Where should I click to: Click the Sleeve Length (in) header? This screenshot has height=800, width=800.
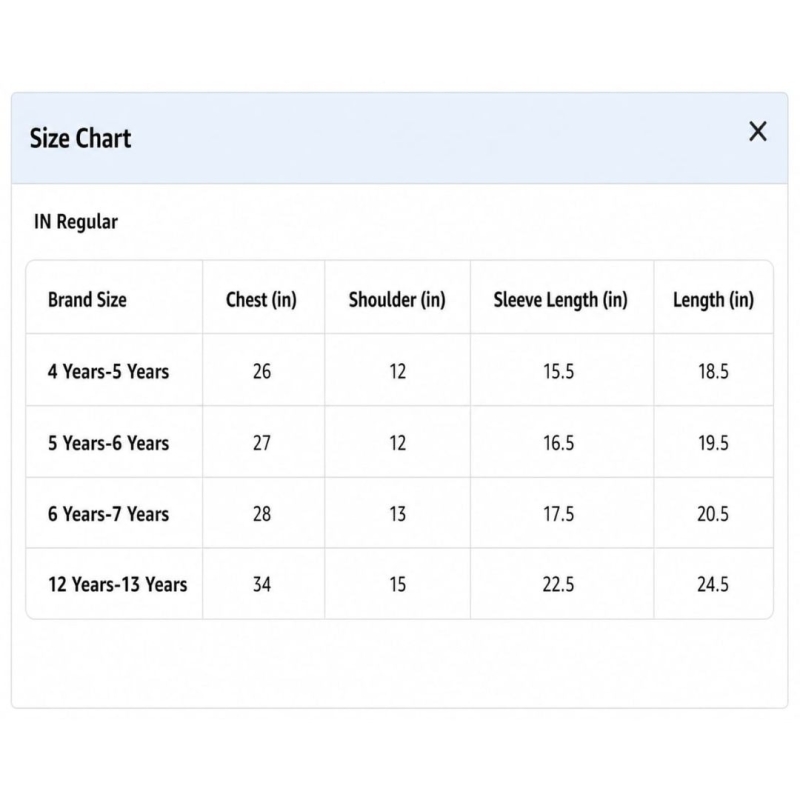coord(560,299)
